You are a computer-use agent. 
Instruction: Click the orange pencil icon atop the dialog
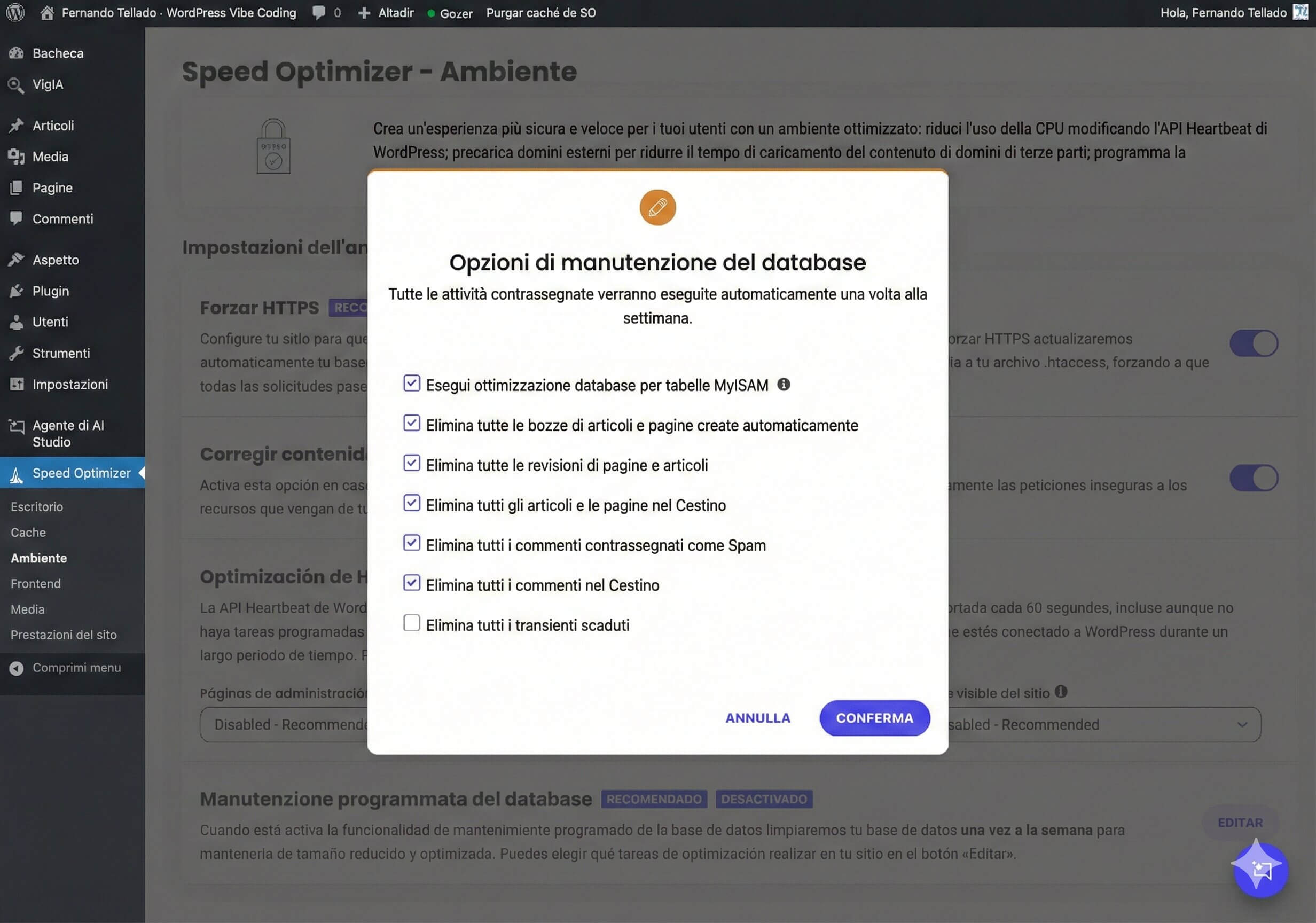(x=657, y=207)
